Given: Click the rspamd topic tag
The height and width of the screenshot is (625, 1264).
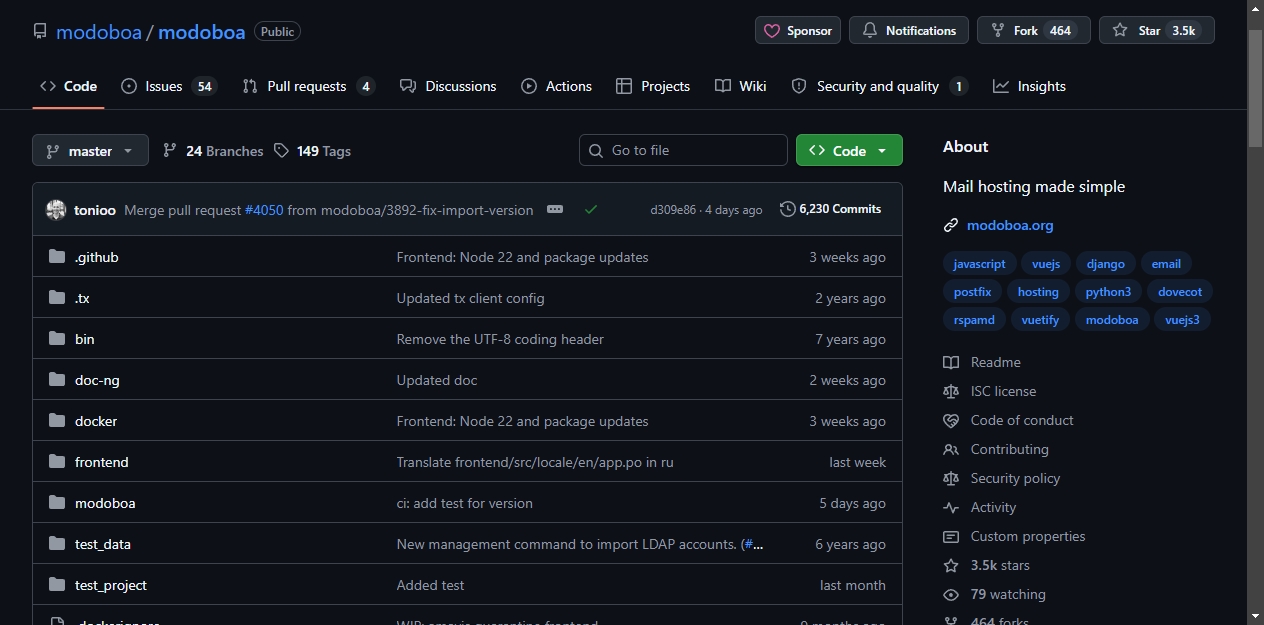Looking at the screenshot, I should coord(974,320).
